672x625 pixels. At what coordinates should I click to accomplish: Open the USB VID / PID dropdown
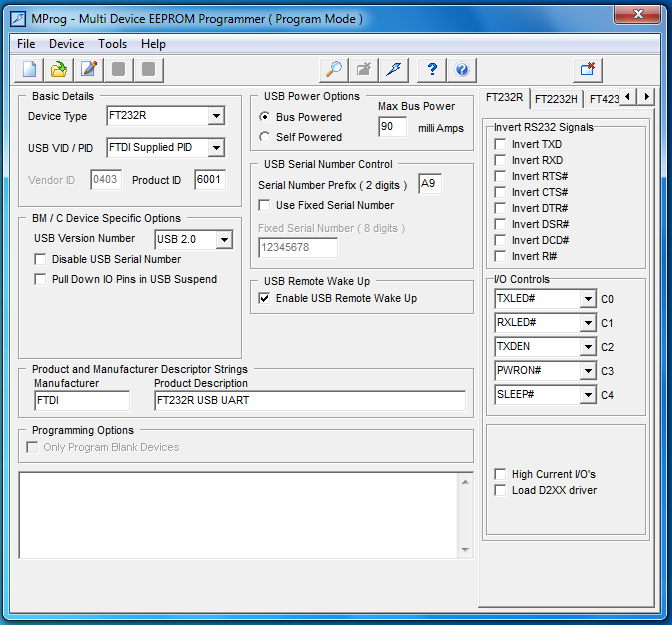tap(216, 148)
